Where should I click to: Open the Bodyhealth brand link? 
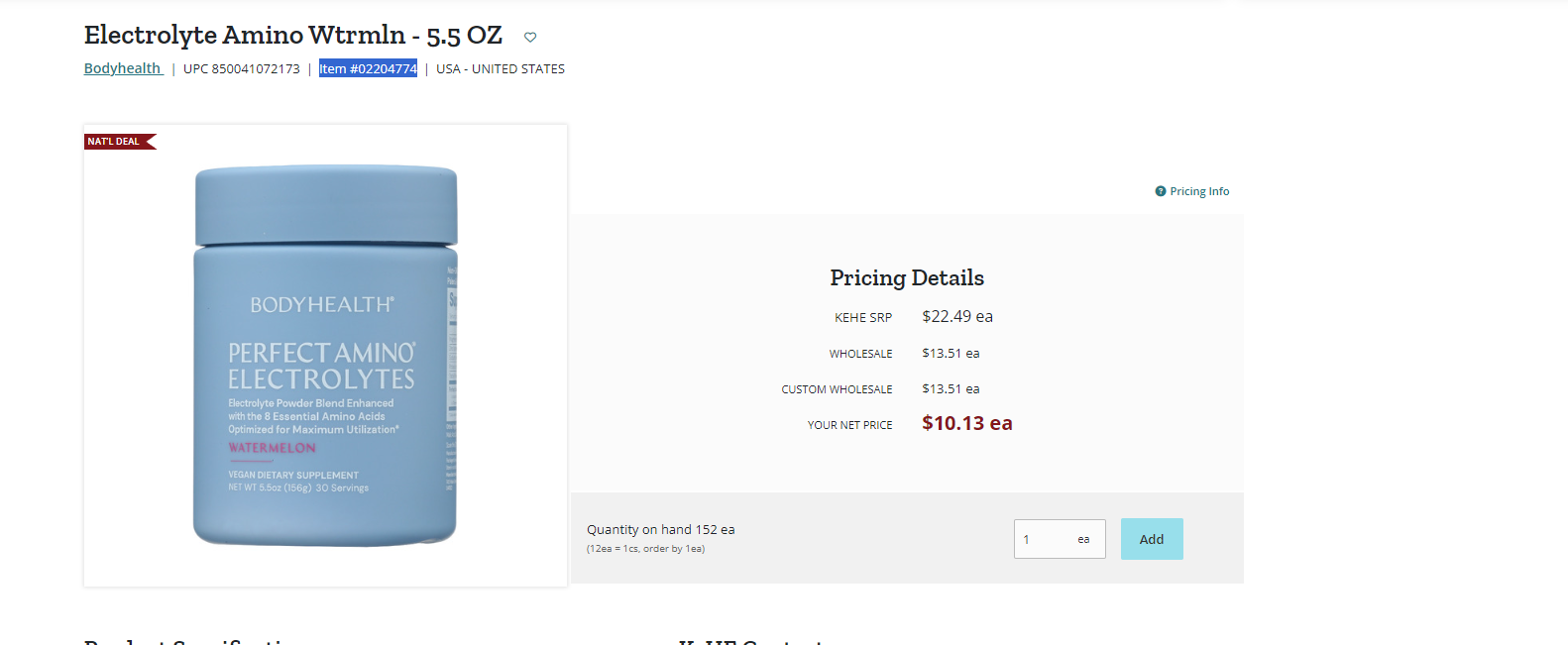[123, 68]
